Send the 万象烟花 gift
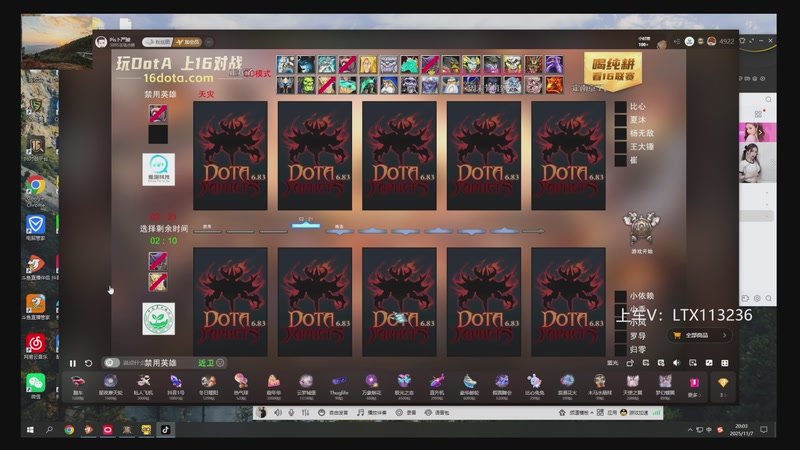This screenshot has width=800, height=450. pos(371,386)
